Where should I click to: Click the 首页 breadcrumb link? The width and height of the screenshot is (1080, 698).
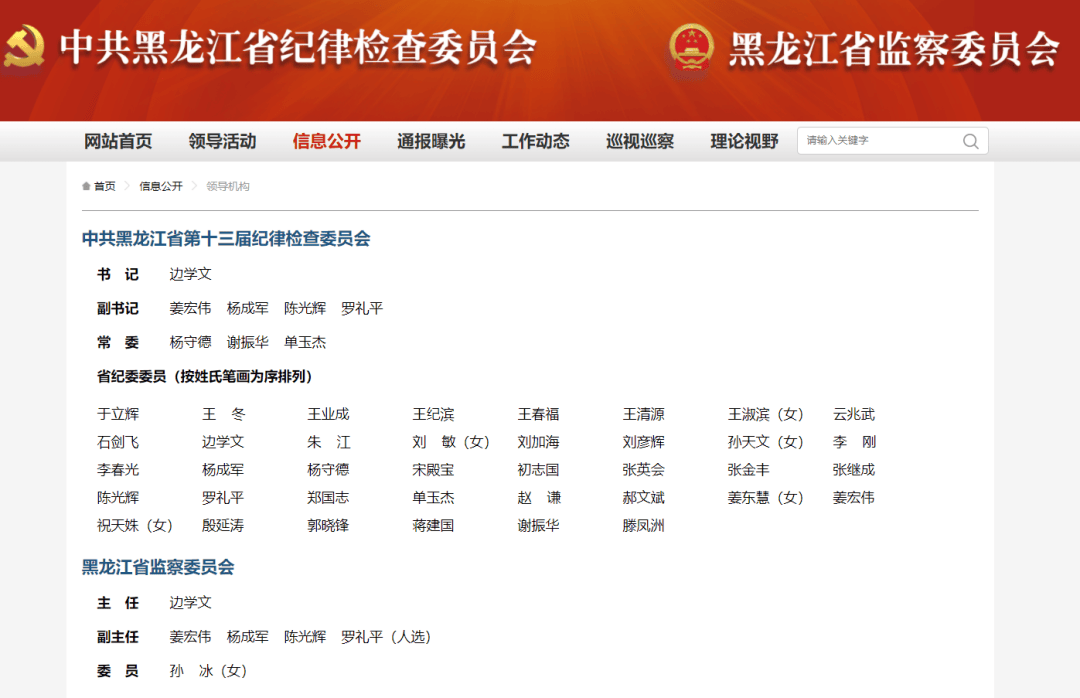coord(104,185)
